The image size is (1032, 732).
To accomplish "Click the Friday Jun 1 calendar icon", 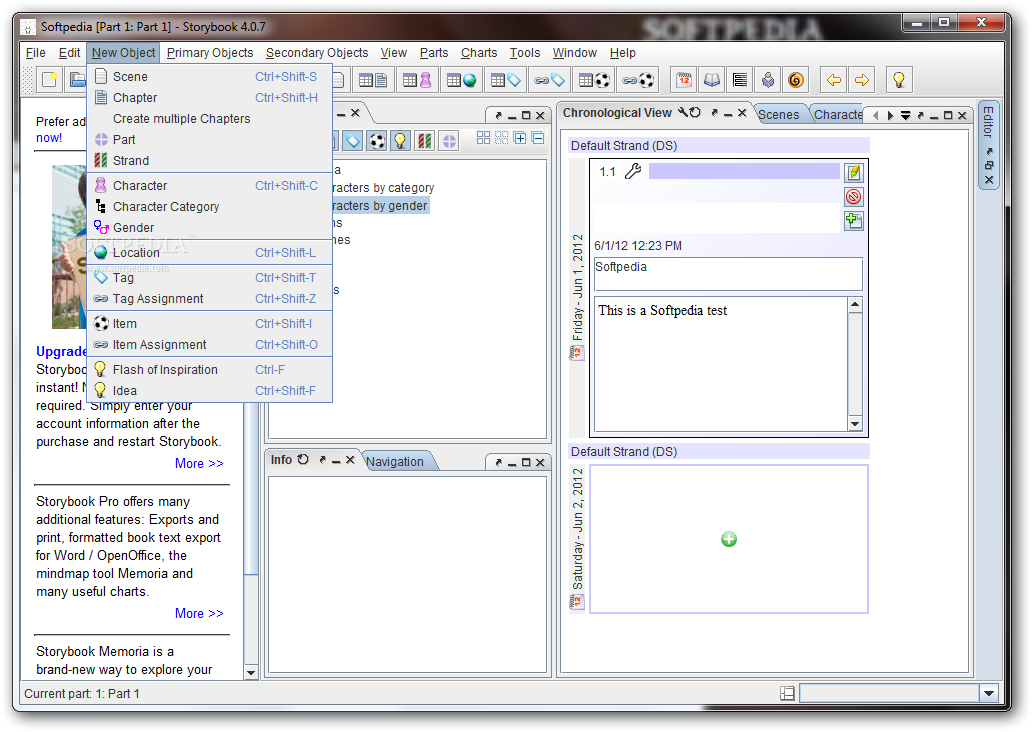I will [x=577, y=353].
